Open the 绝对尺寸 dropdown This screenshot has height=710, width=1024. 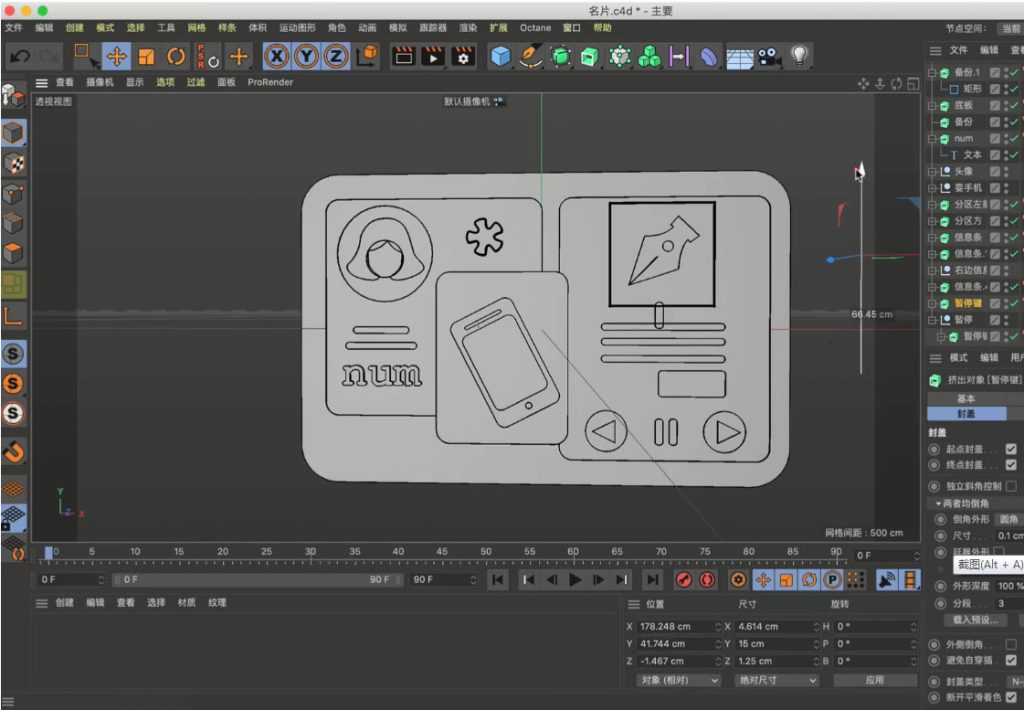click(x=777, y=680)
